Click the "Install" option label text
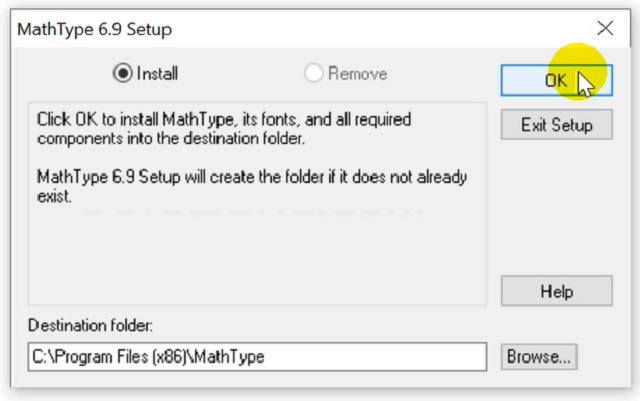640x401 pixels. coord(158,73)
